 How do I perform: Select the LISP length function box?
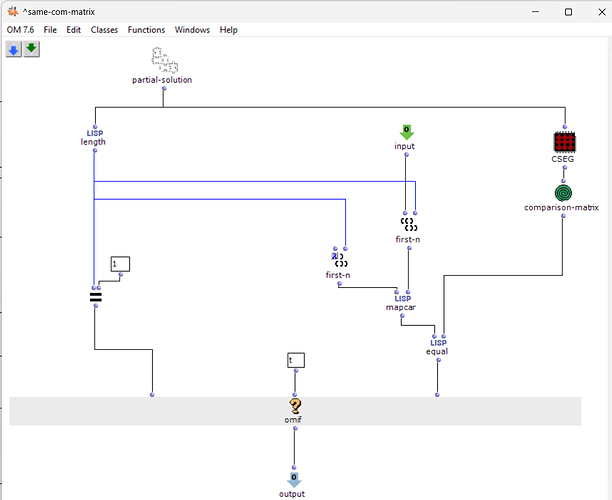pos(94,138)
